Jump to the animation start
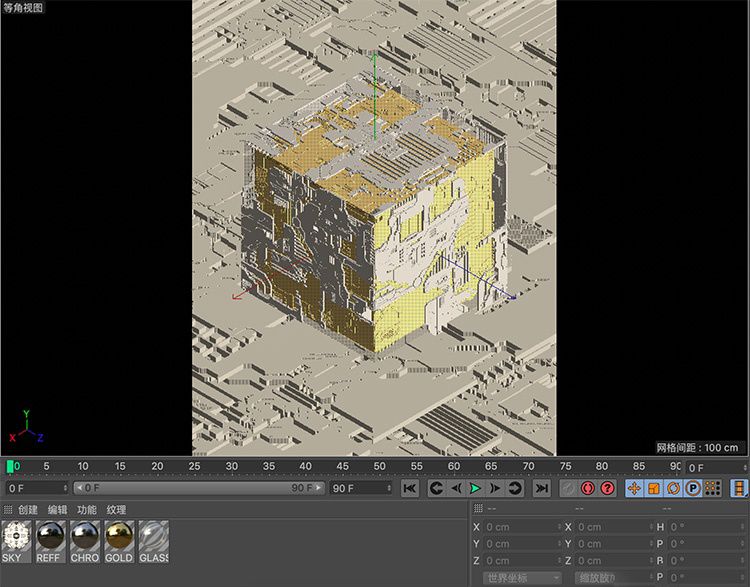 click(409, 488)
